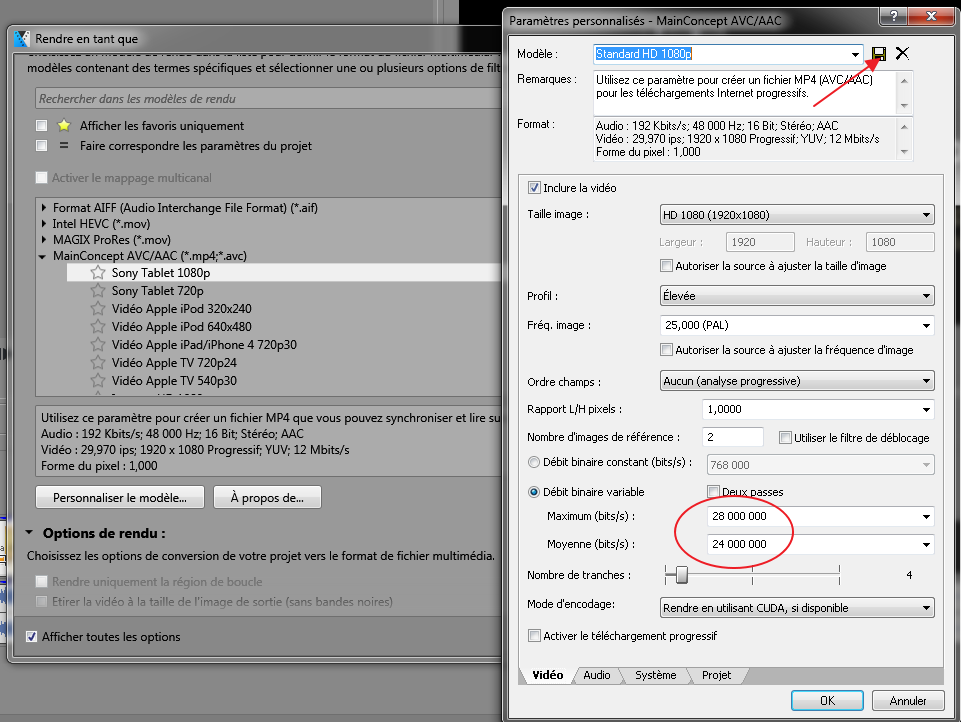
Task: Expand Intel HEVC (*.mov) node
Action: [44, 224]
